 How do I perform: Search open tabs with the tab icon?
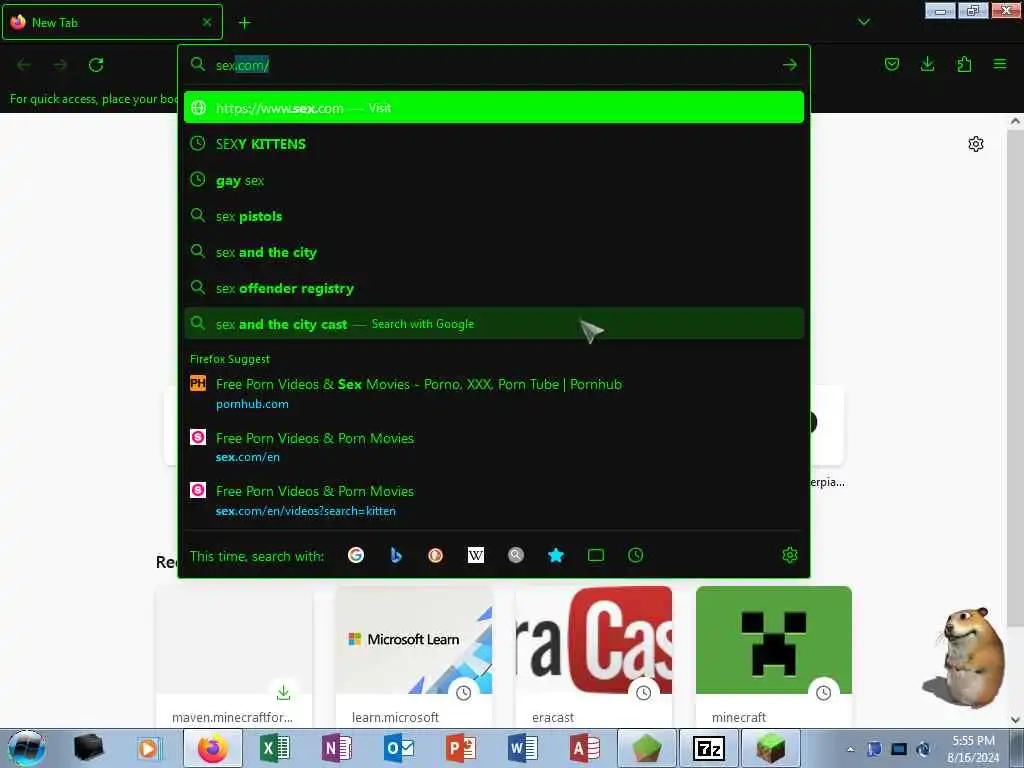pos(596,555)
